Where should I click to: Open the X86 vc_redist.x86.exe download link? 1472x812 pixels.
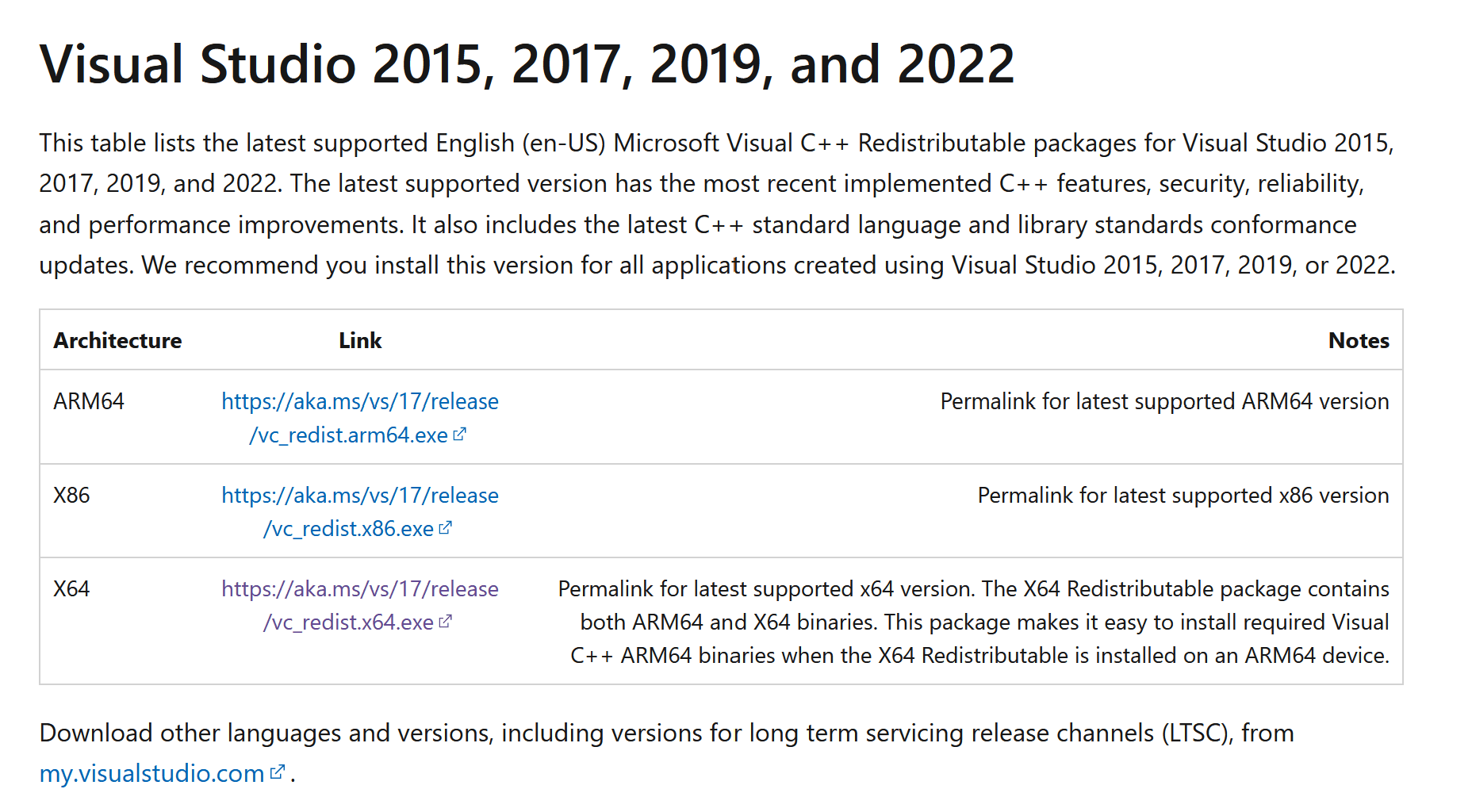[359, 511]
